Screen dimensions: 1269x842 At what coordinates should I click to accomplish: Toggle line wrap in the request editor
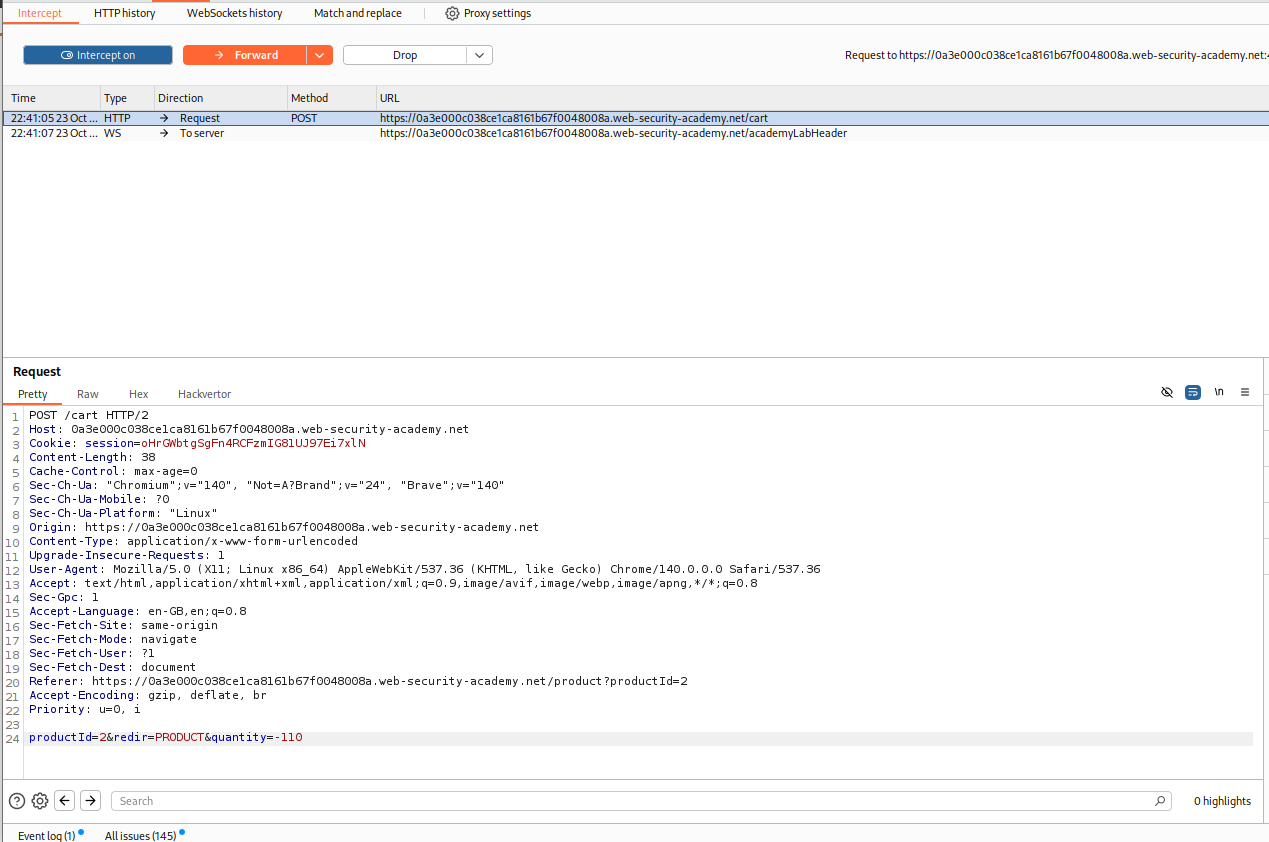1193,392
